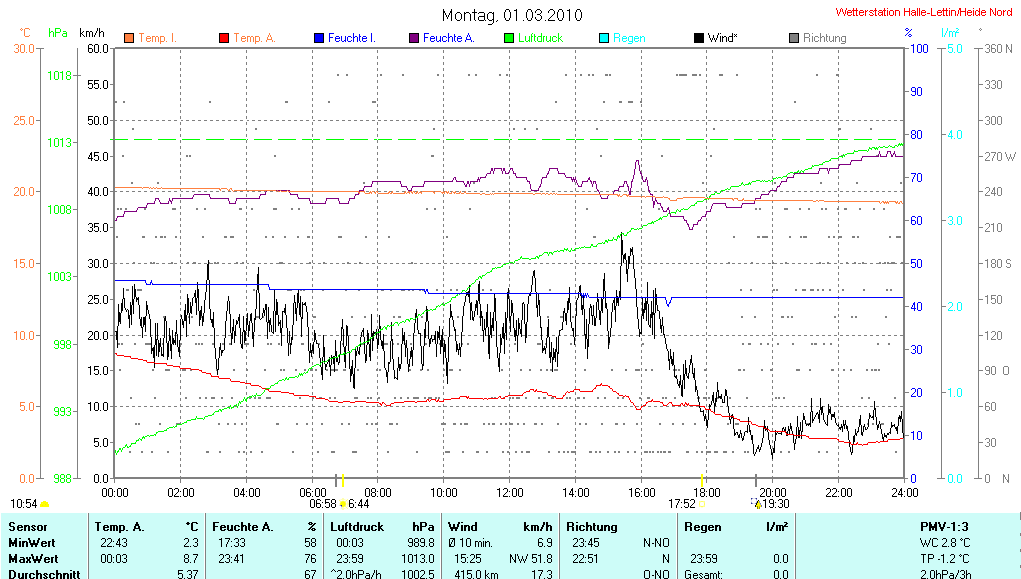Click the cyan Regen legend square

pos(603,38)
